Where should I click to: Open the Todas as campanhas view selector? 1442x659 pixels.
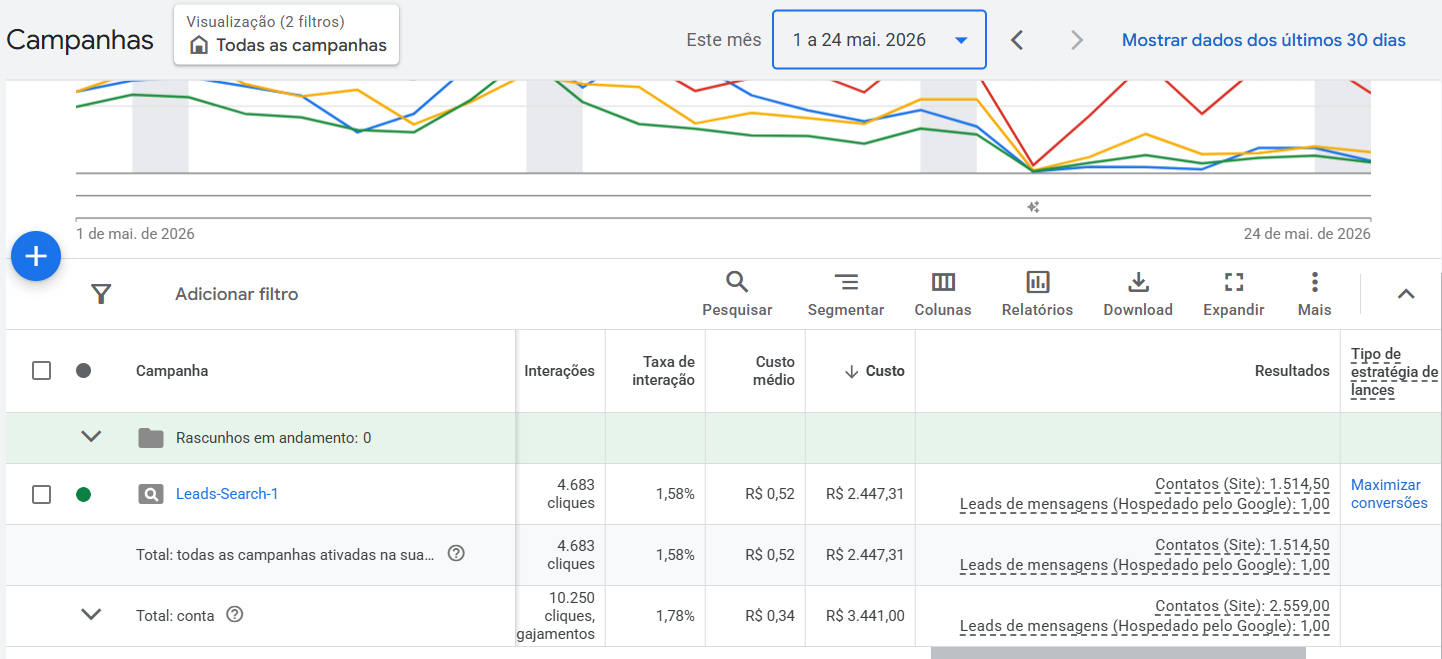pyautogui.click(x=286, y=35)
